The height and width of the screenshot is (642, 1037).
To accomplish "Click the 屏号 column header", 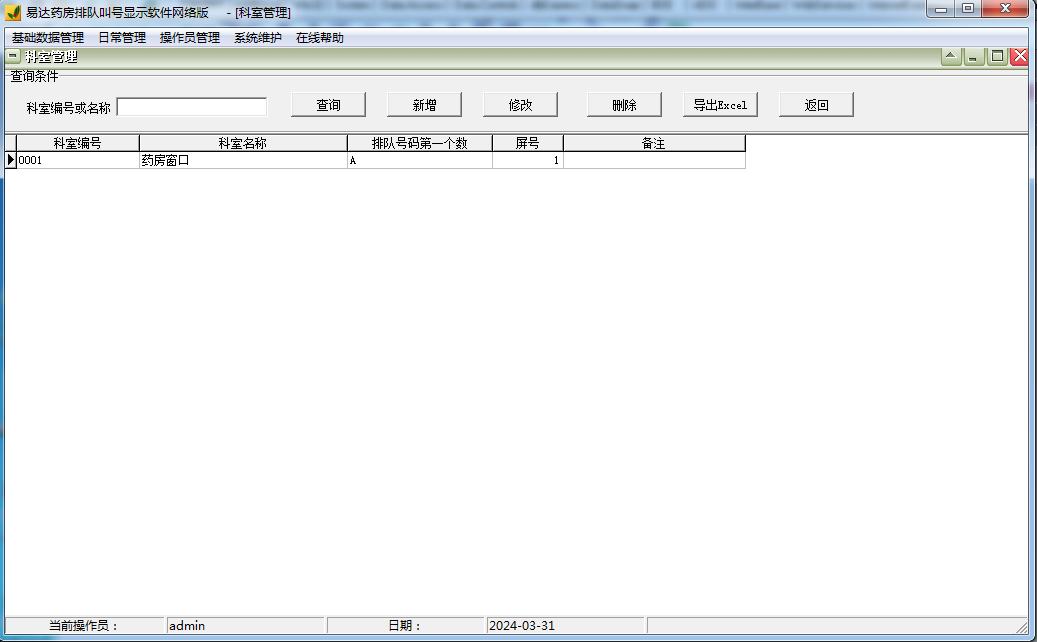I will (x=528, y=142).
